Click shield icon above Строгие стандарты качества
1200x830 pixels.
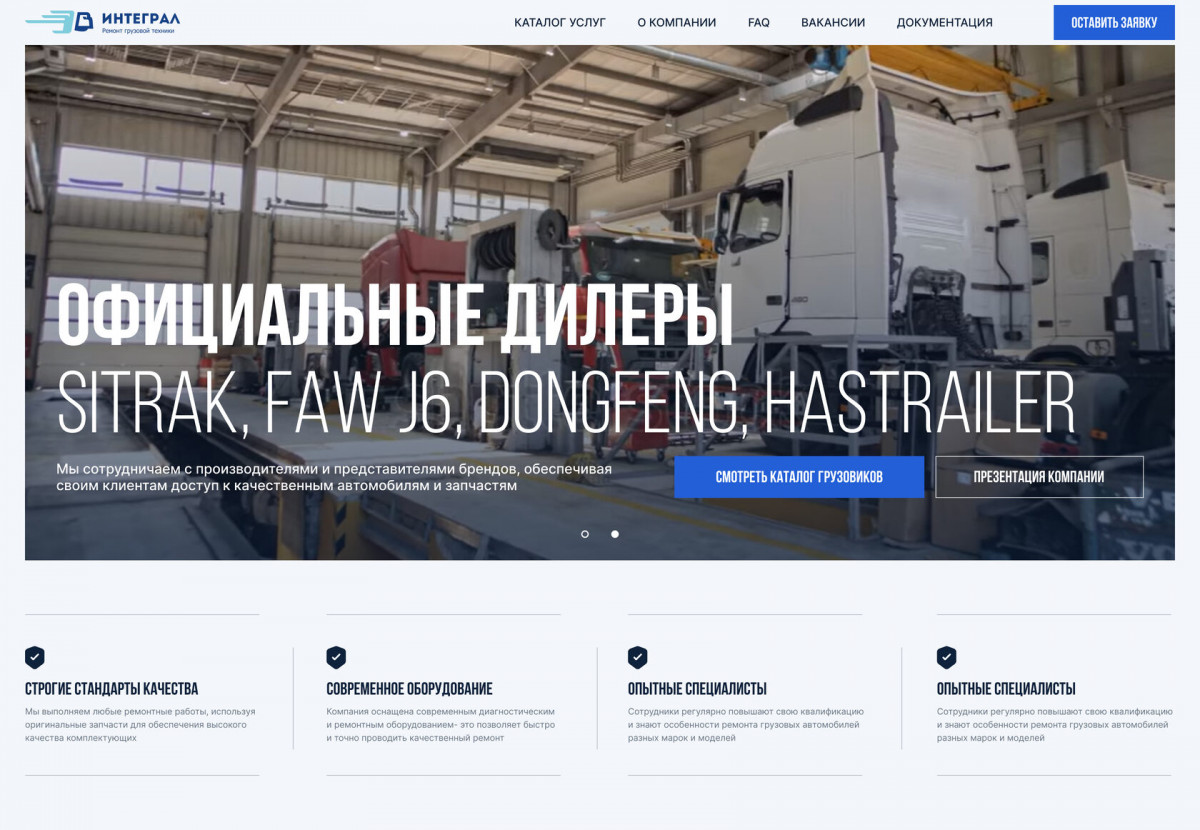tap(35, 657)
